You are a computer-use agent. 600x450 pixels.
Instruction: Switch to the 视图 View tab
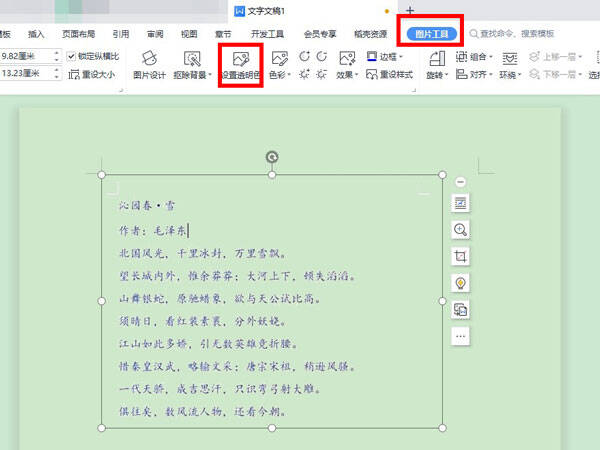click(189, 34)
